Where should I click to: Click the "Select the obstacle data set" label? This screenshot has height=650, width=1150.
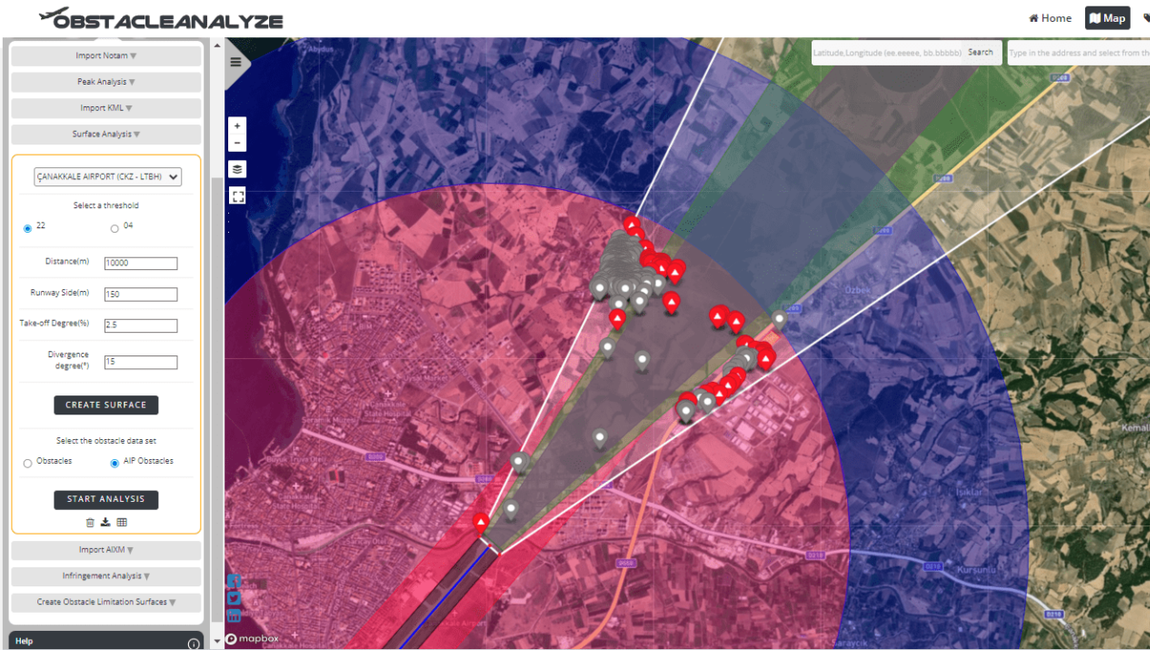point(106,442)
